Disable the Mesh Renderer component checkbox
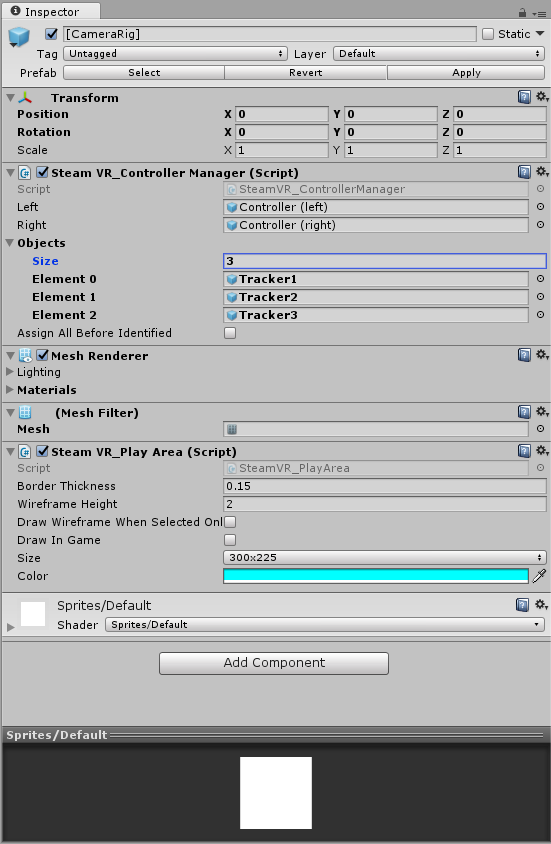 pos(43,355)
